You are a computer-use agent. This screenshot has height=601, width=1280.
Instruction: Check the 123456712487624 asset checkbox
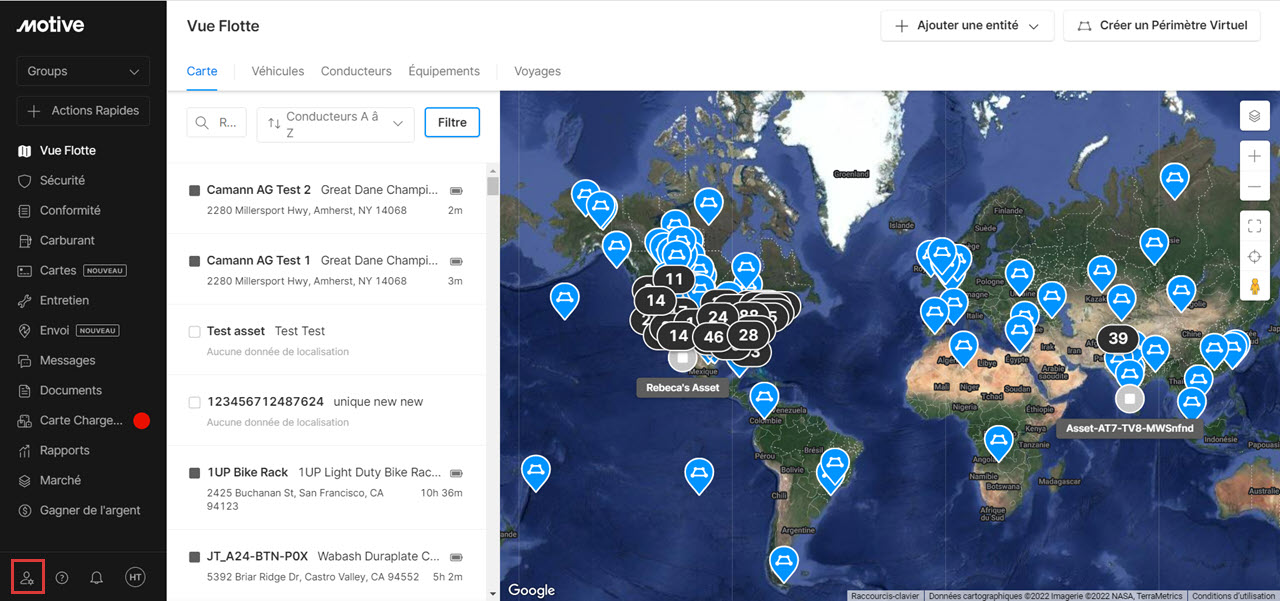tap(194, 402)
